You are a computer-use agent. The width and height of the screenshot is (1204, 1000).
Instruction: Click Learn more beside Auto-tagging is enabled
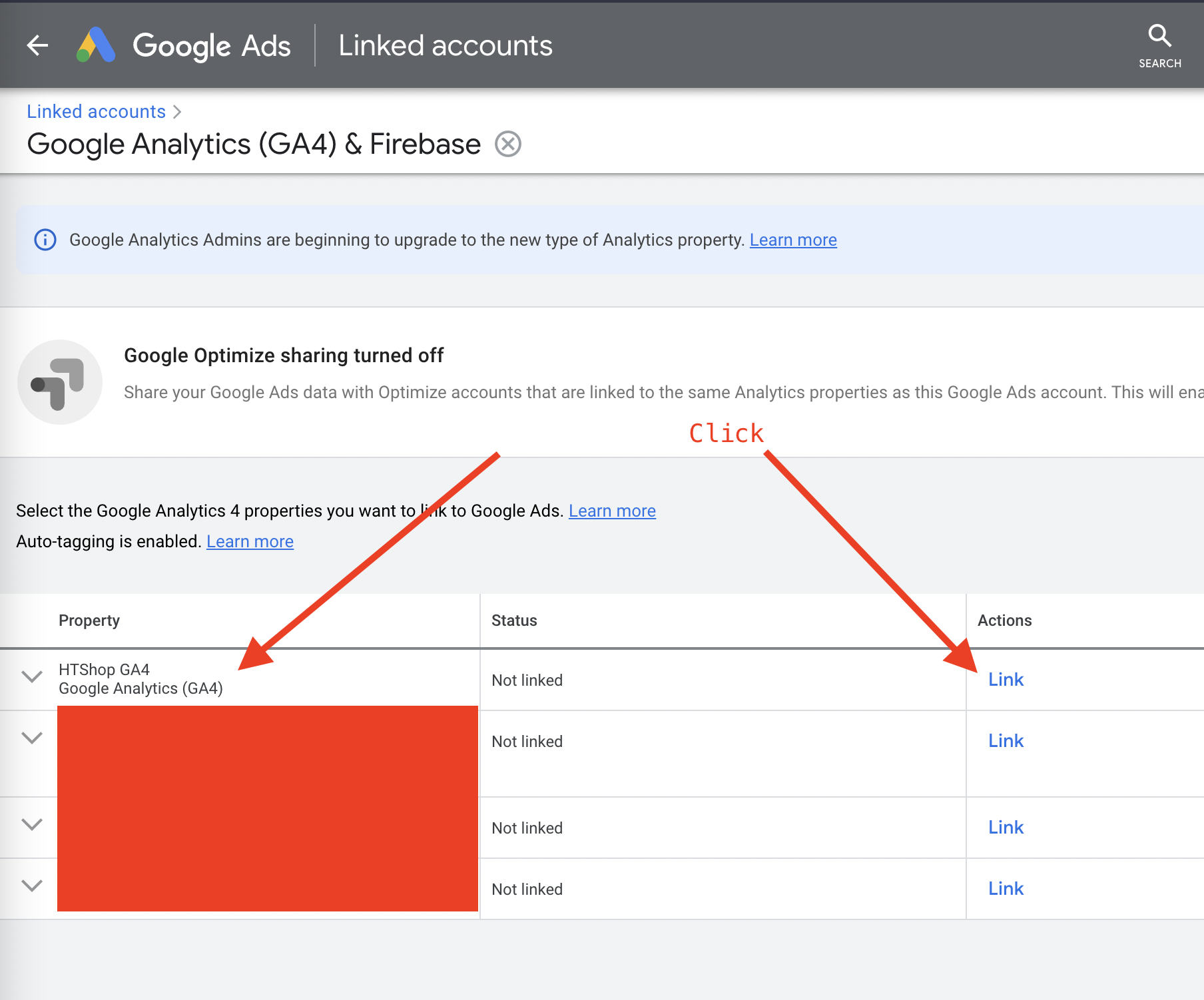[250, 541]
